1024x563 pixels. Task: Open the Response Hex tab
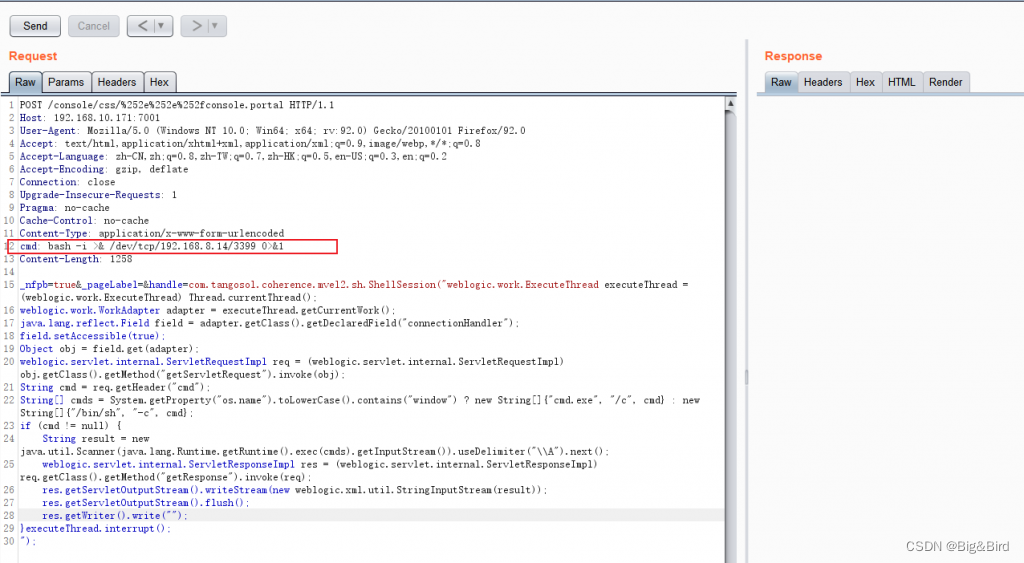tap(865, 82)
